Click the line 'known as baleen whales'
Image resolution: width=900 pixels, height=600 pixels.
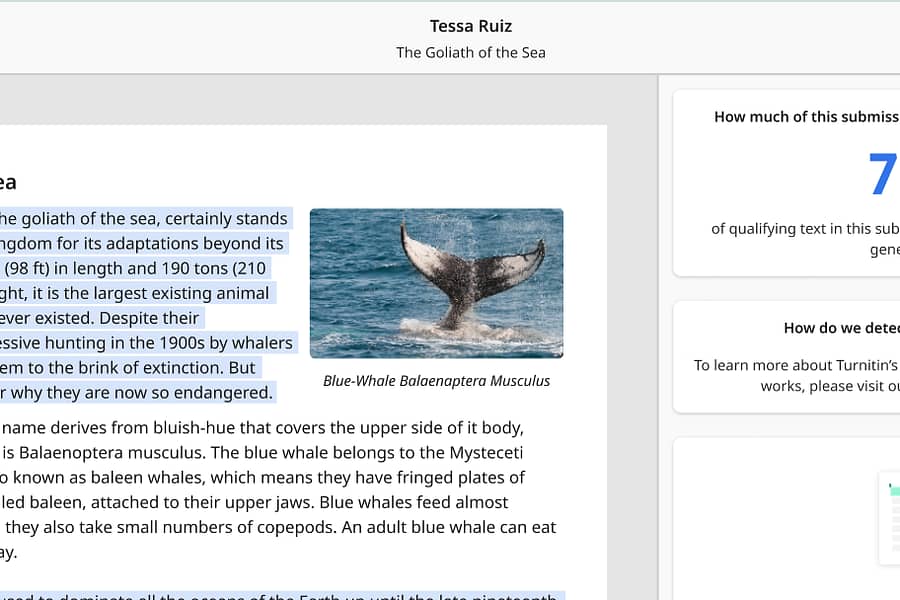pyautogui.click(x=262, y=477)
